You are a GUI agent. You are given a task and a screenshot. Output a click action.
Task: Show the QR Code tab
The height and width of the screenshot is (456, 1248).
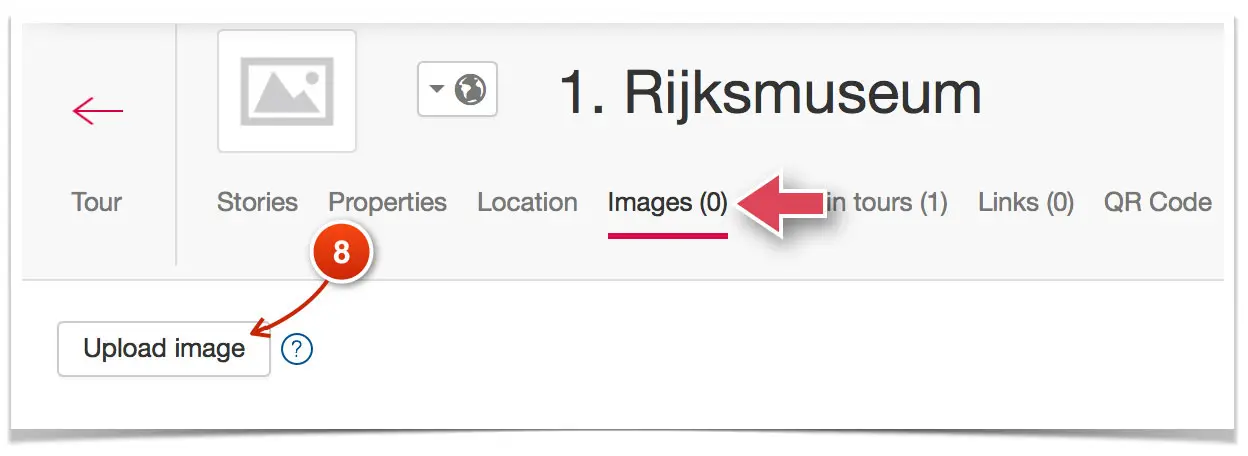[x=1157, y=202]
